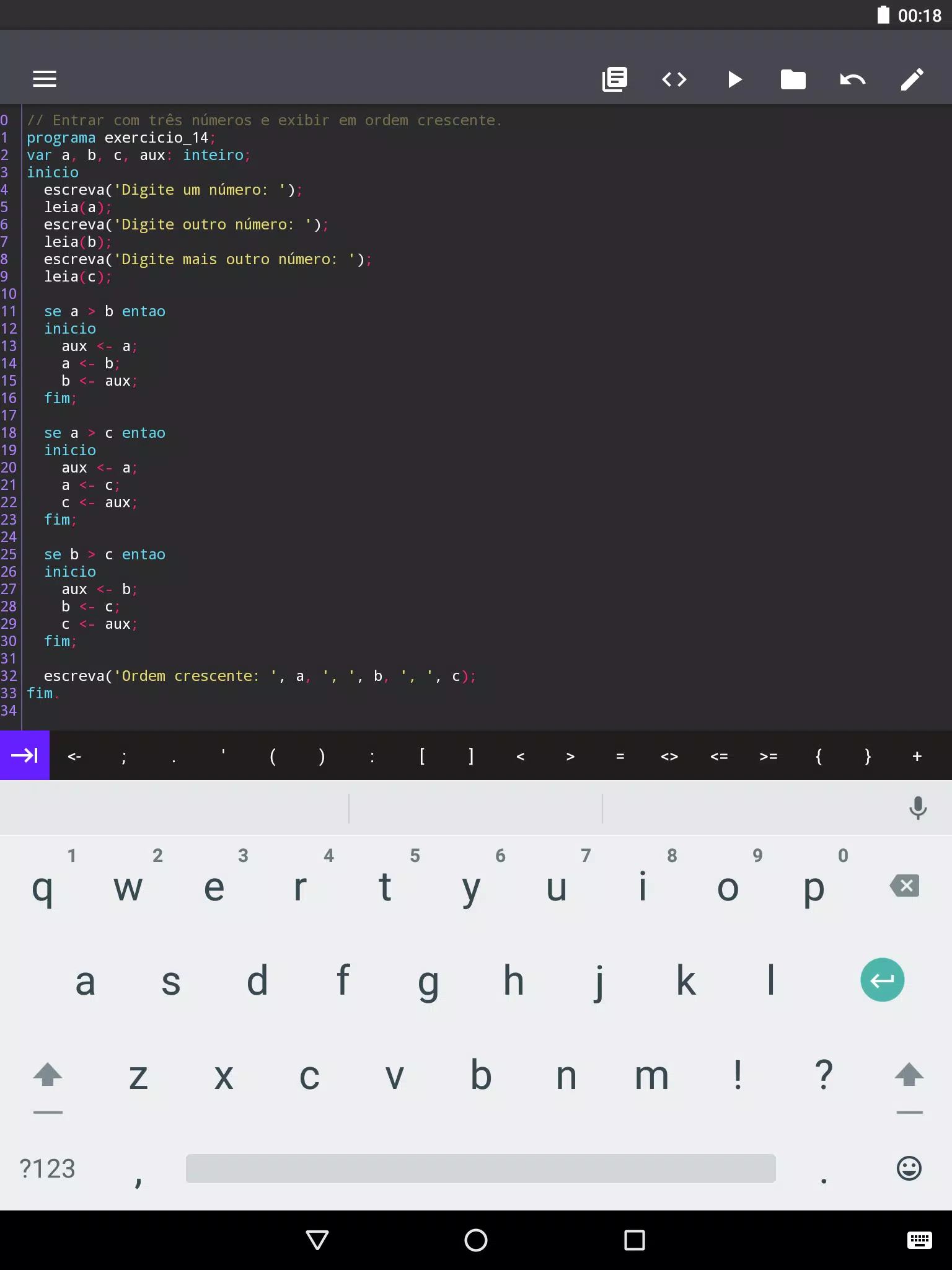Open the folder file browser
Screen dimensions: 952x1270
coord(793,79)
